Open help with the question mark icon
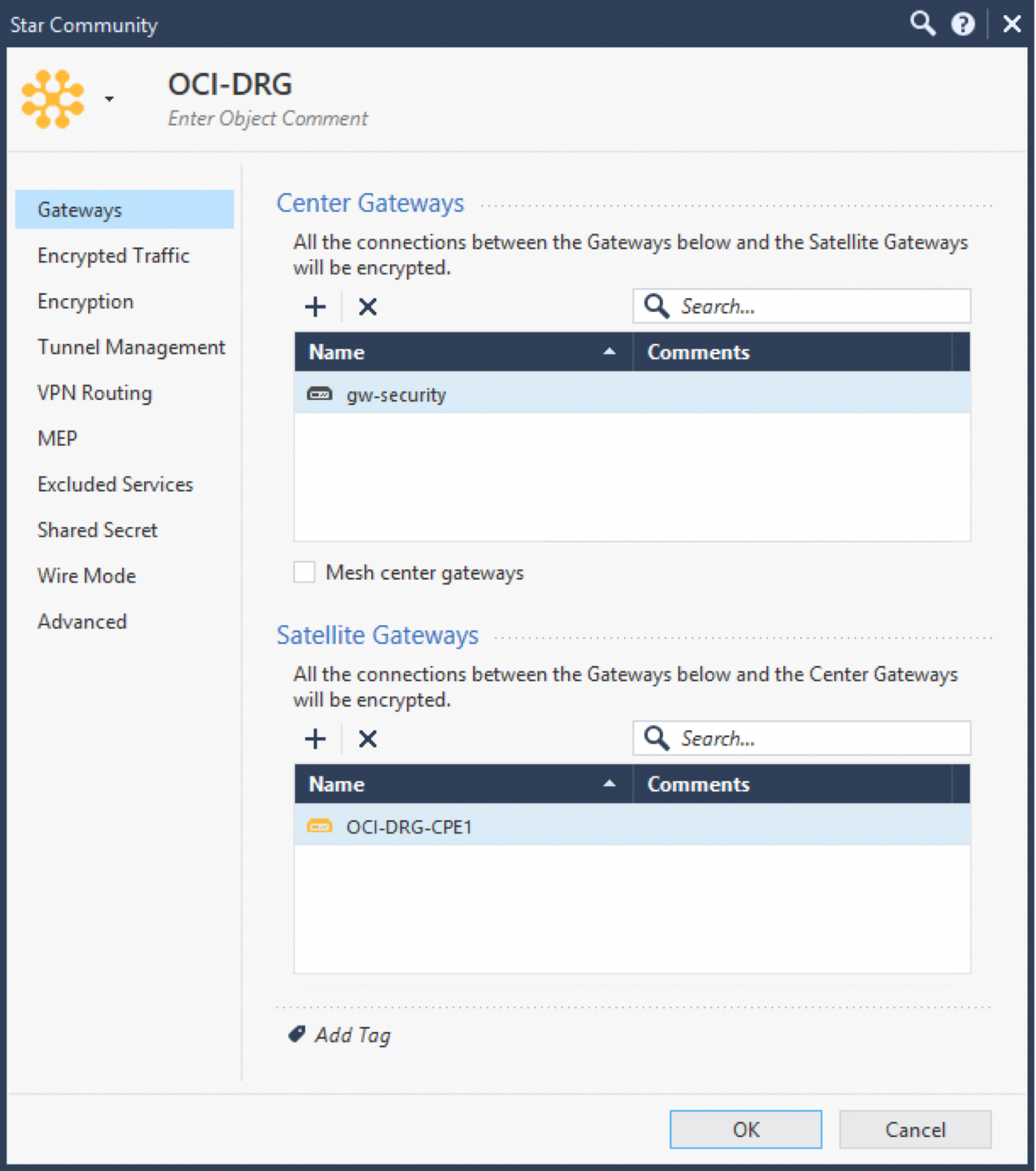 pyautogui.click(x=964, y=24)
